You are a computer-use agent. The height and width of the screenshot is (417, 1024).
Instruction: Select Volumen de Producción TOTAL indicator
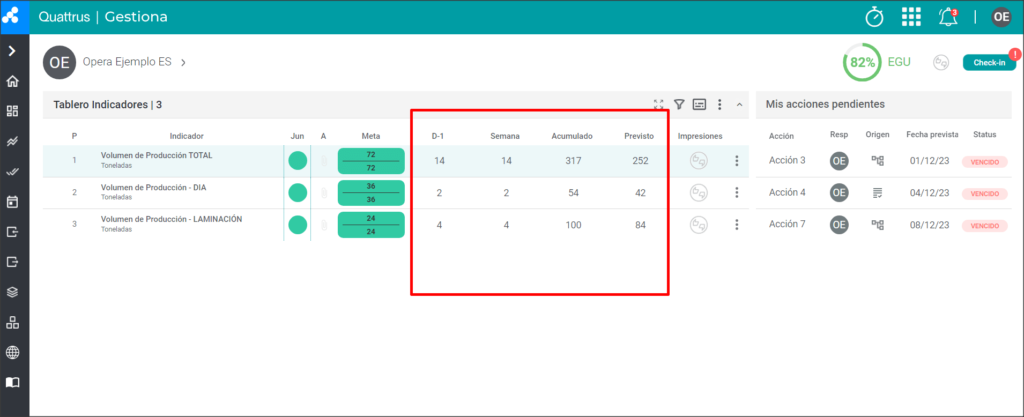click(x=156, y=155)
